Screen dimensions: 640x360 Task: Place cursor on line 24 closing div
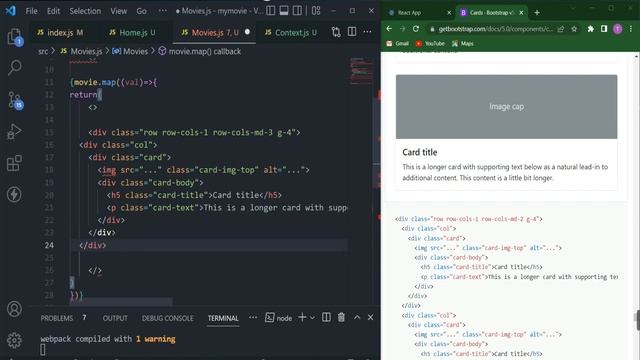(x=93, y=245)
